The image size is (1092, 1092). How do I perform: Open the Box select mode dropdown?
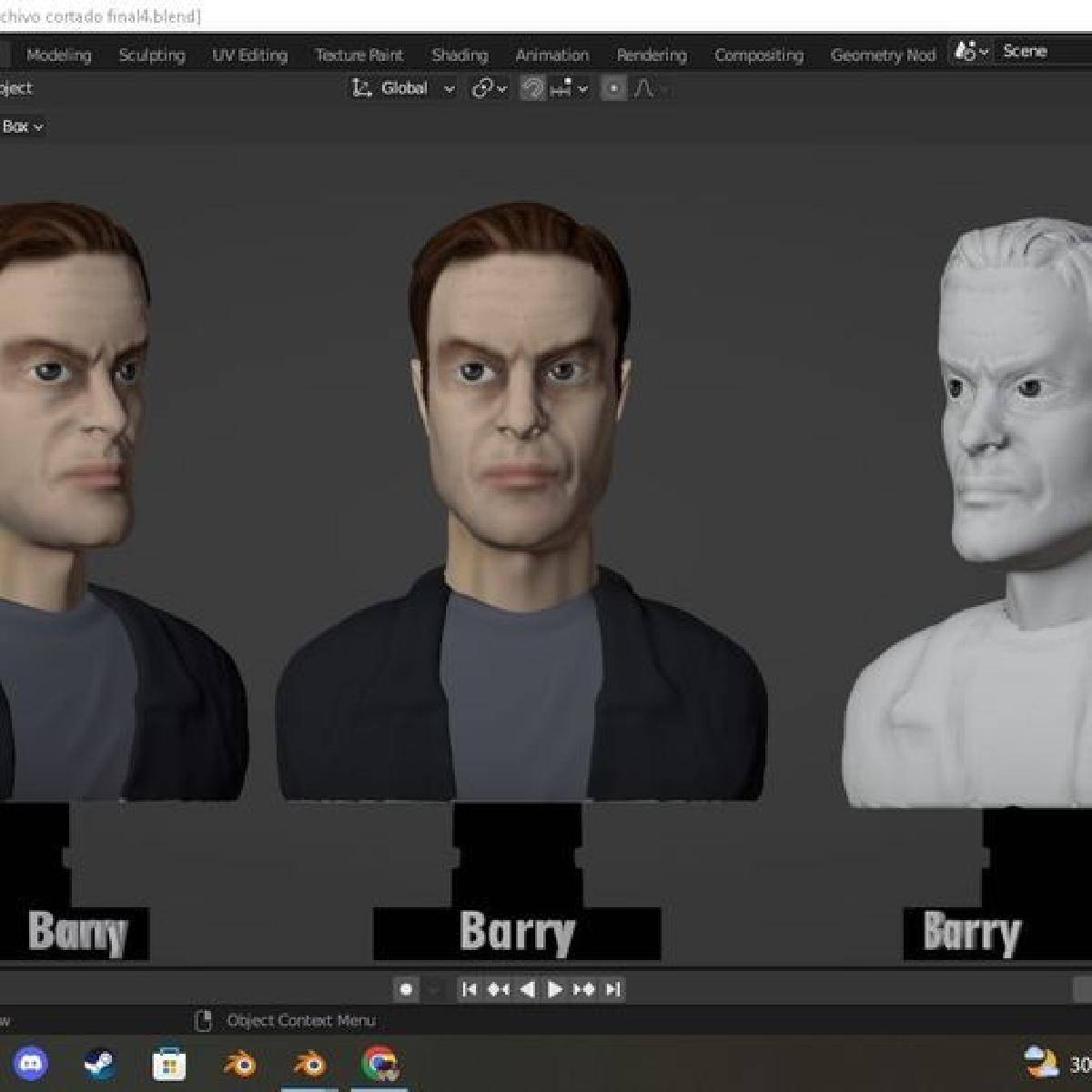[x=22, y=126]
